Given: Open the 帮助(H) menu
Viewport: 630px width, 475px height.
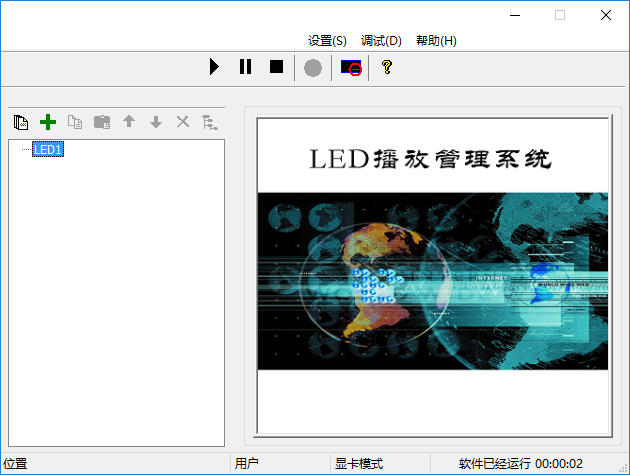Looking at the screenshot, I should 436,41.
